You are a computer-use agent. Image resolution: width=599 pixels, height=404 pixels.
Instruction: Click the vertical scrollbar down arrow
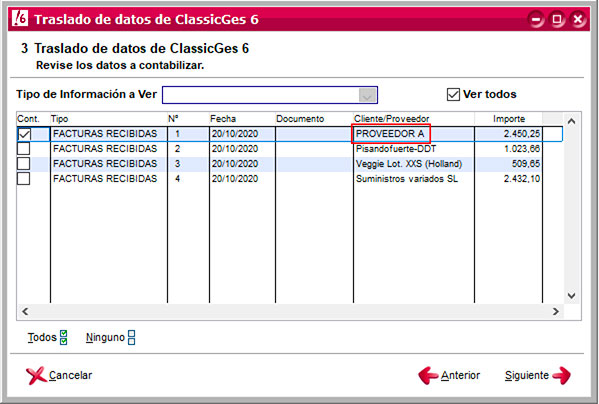click(x=571, y=296)
